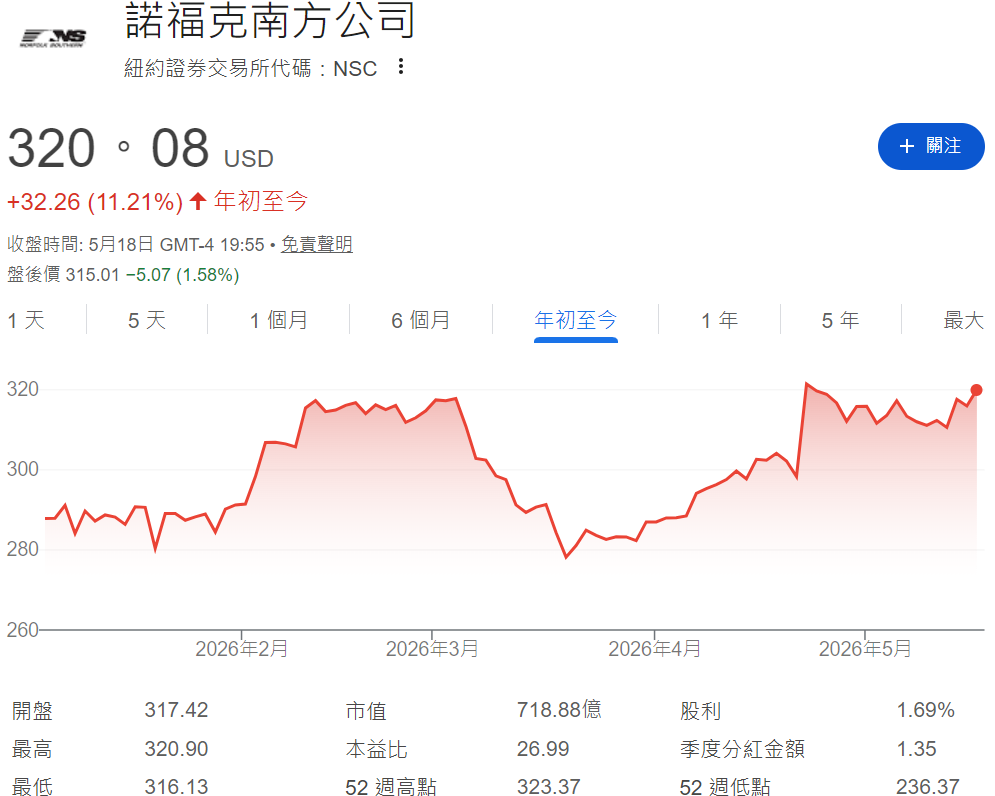Open the 免責聲明 disclaimer link
The width and height of the screenshot is (995, 796).
317,244
